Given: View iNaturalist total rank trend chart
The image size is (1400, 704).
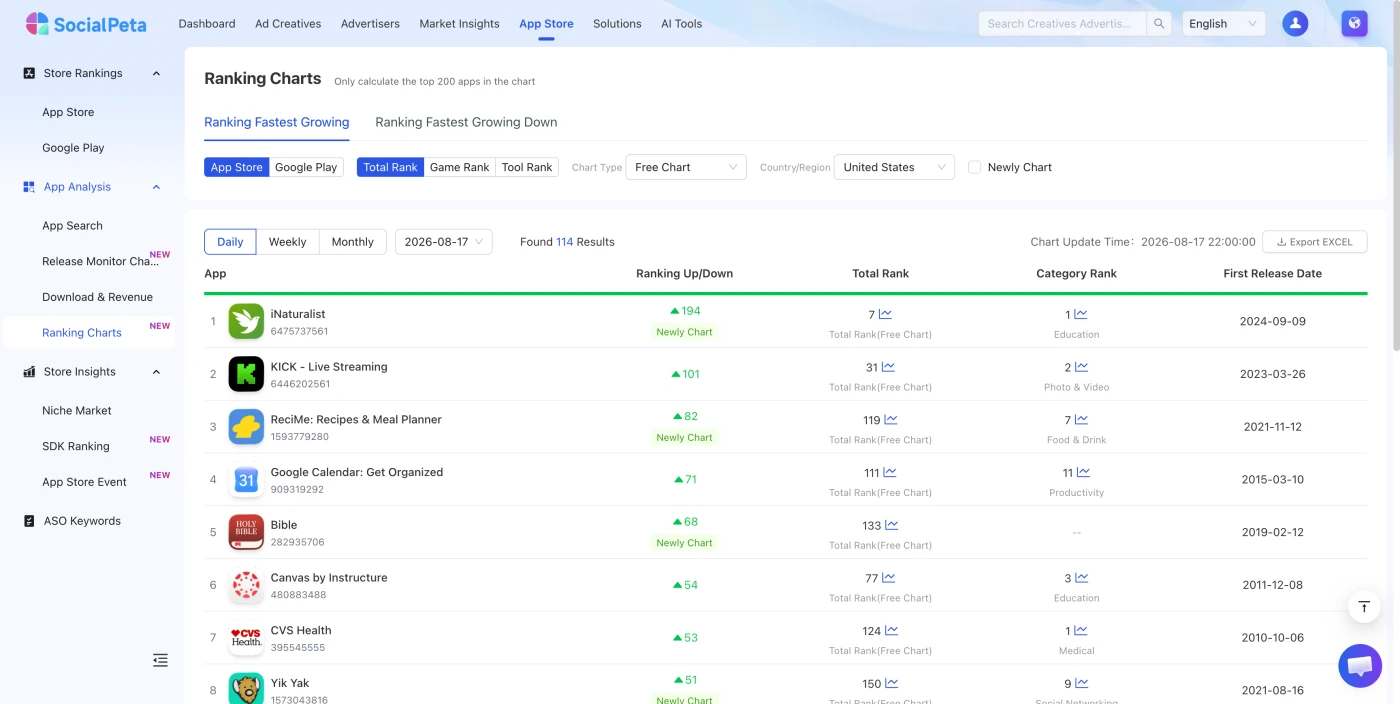Looking at the screenshot, I should tap(885, 314).
